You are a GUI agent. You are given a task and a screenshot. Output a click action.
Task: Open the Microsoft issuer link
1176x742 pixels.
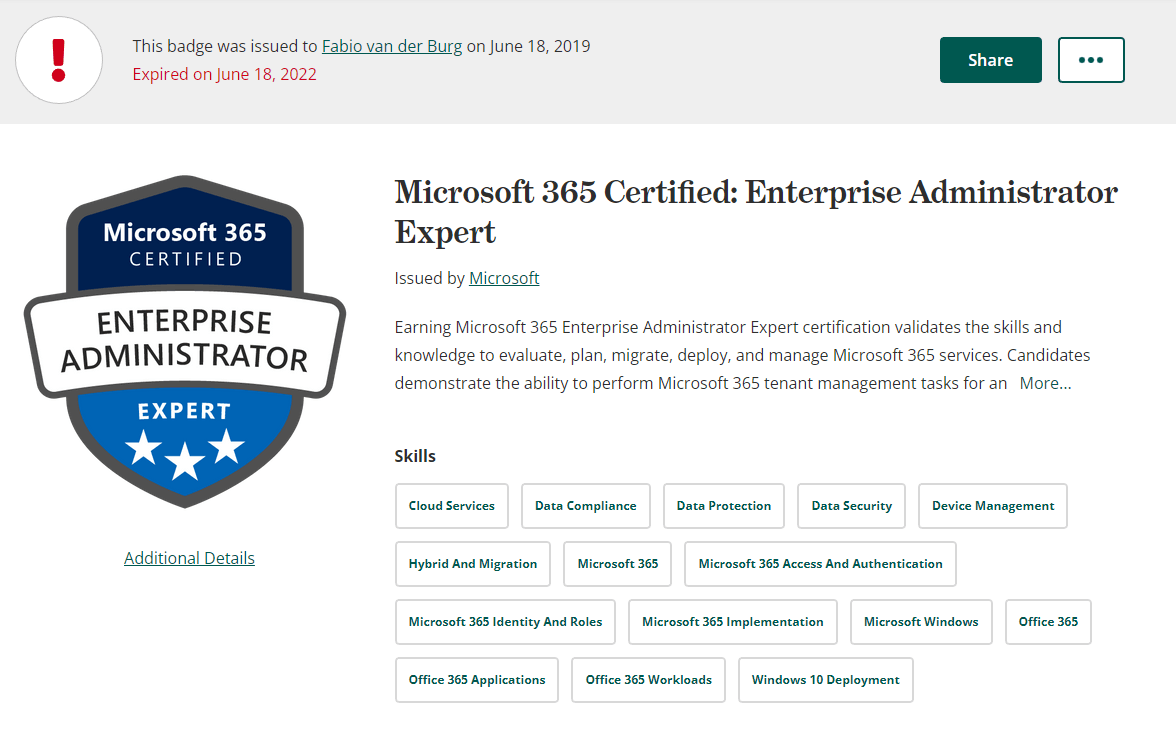tap(504, 278)
